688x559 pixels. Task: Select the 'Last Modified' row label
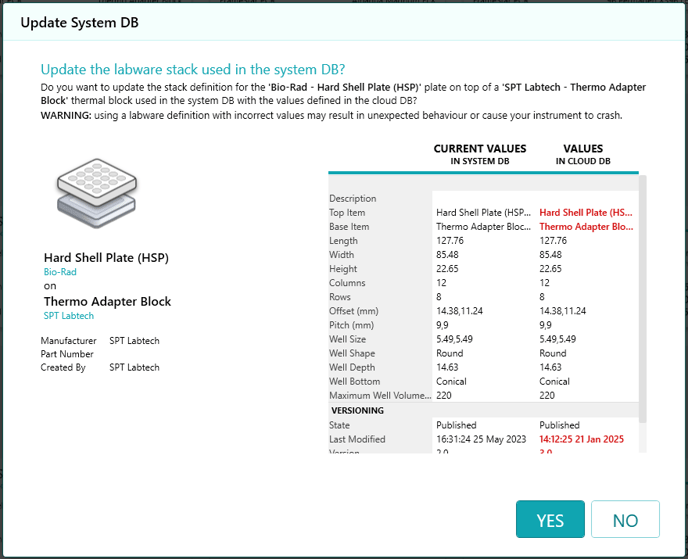point(357,439)
